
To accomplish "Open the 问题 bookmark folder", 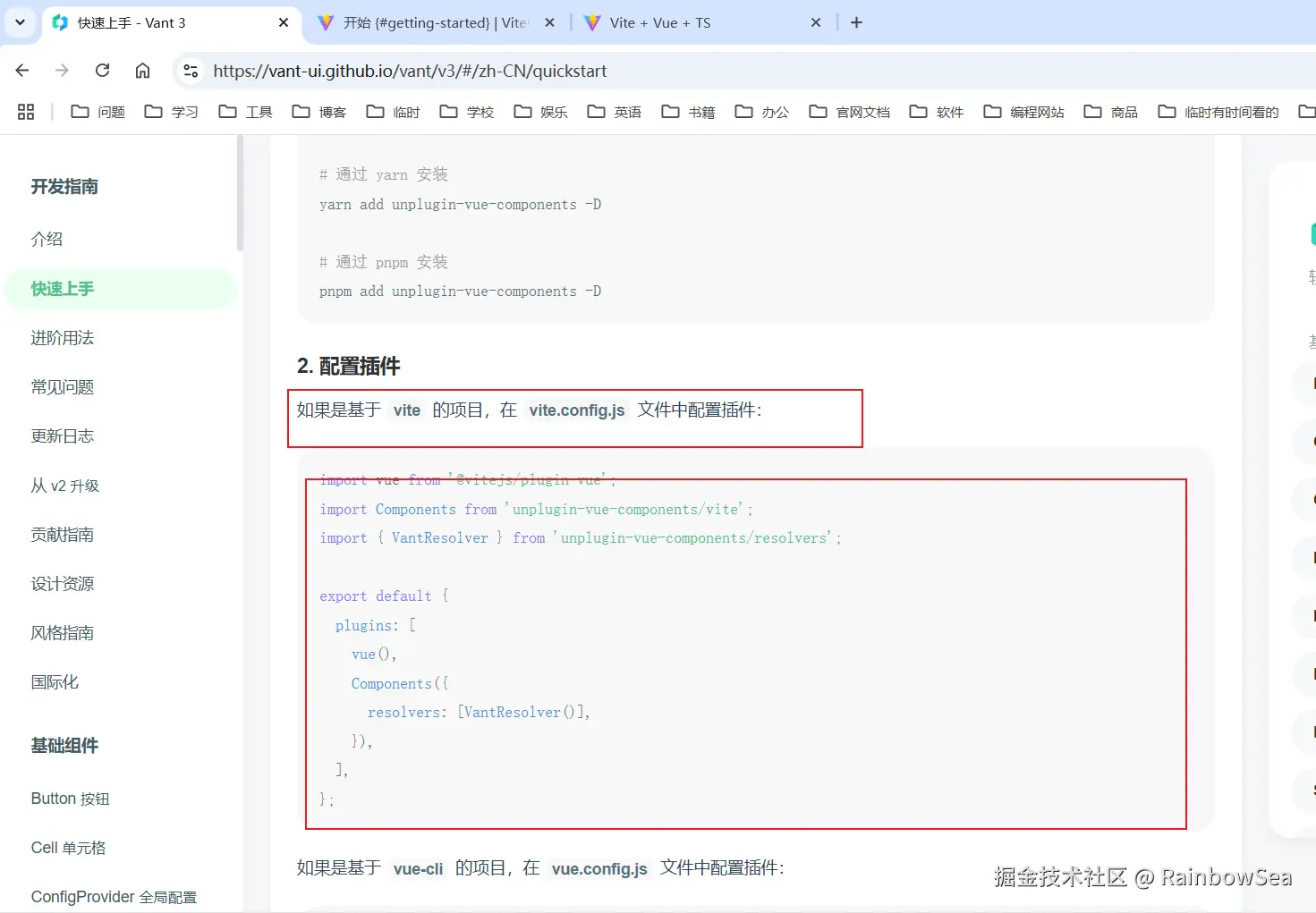I will pyautogui.click(x=98, y=112).
